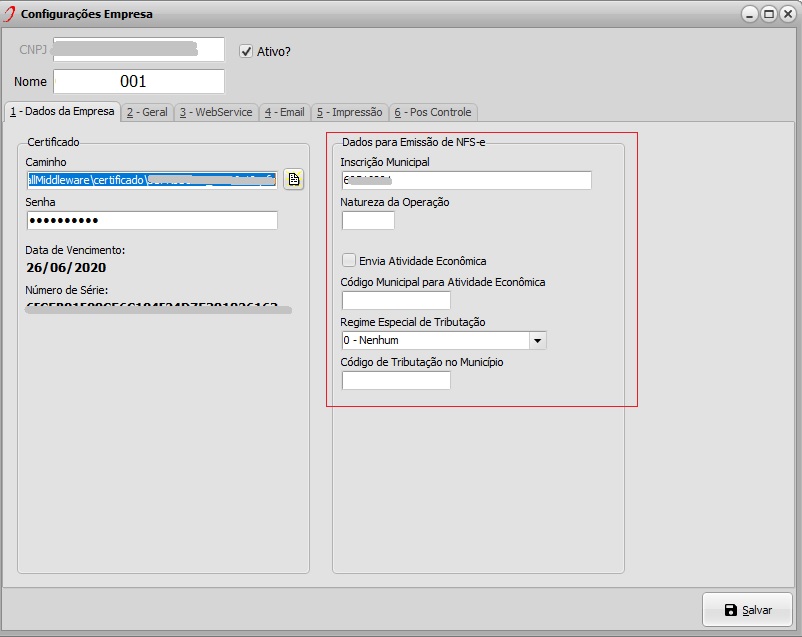This screenshot has width=802, height=637.
Task: Click the Certificado group heading
Action: (x=53, y=142)
